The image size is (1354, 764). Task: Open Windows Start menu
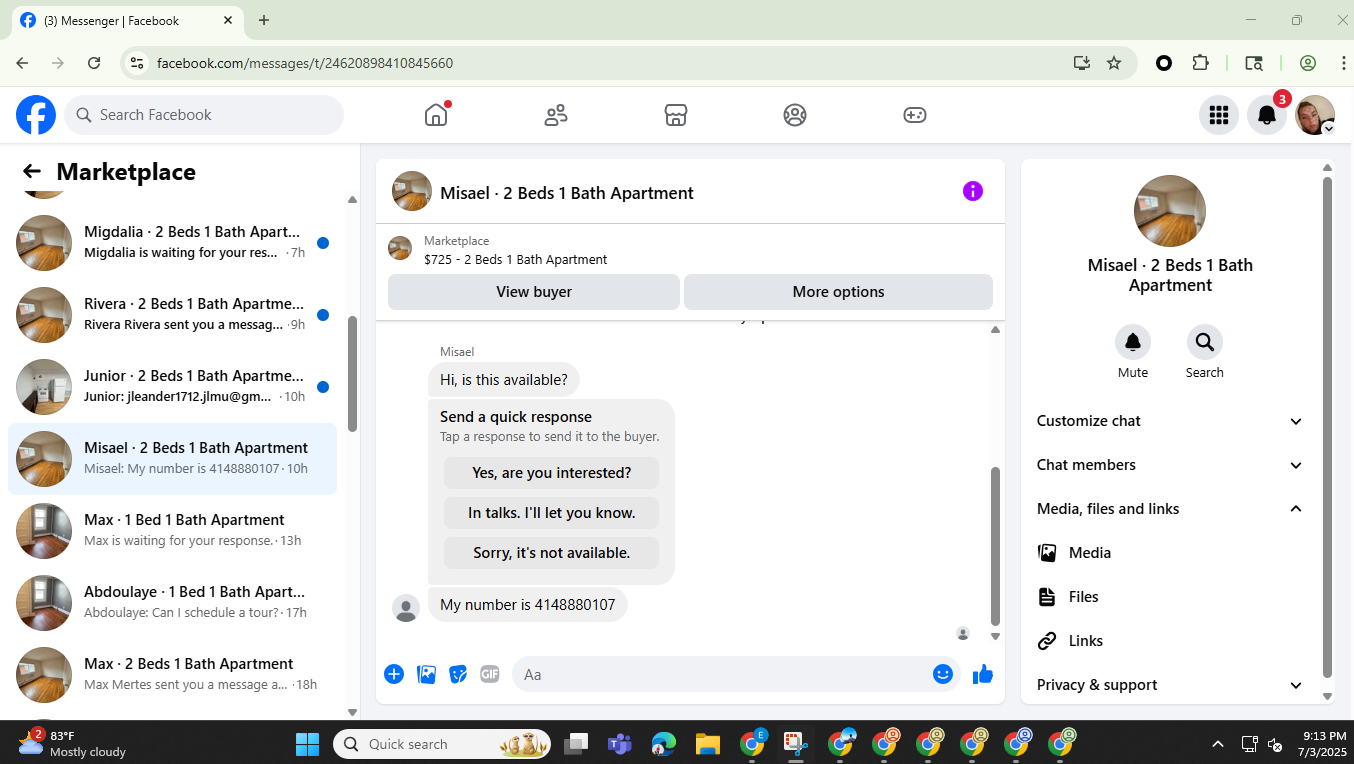[307, 744]
